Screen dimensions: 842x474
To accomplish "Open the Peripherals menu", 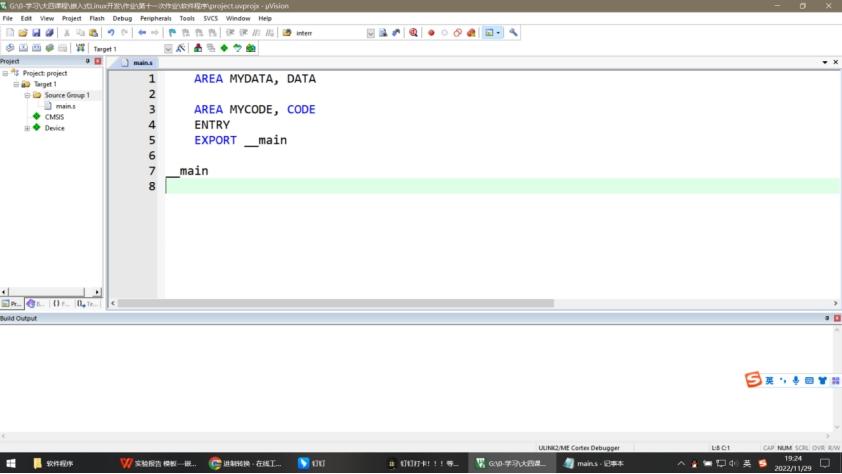I will pyautogui.click(x=155, y=18).
